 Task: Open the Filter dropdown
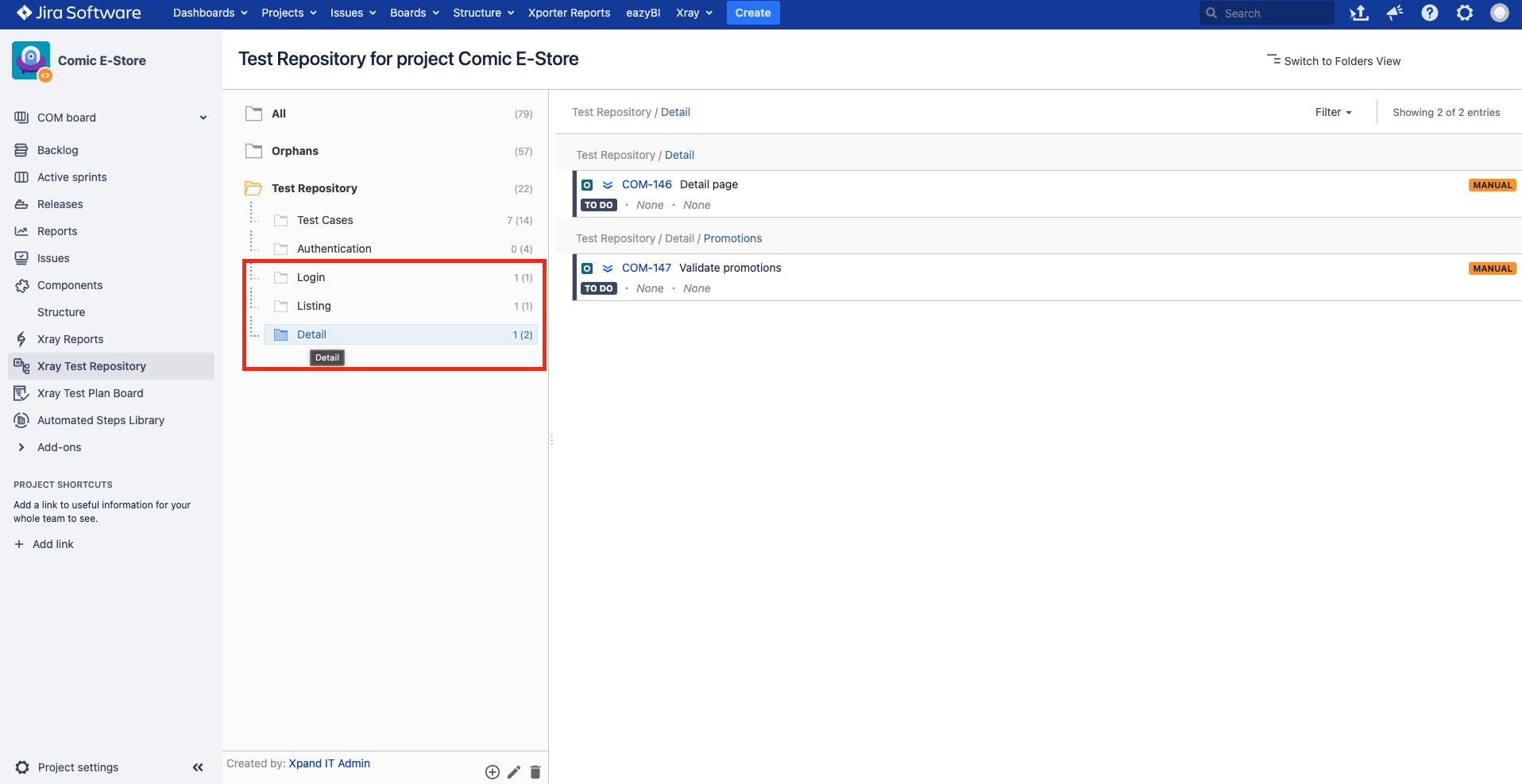point(1333,112)
